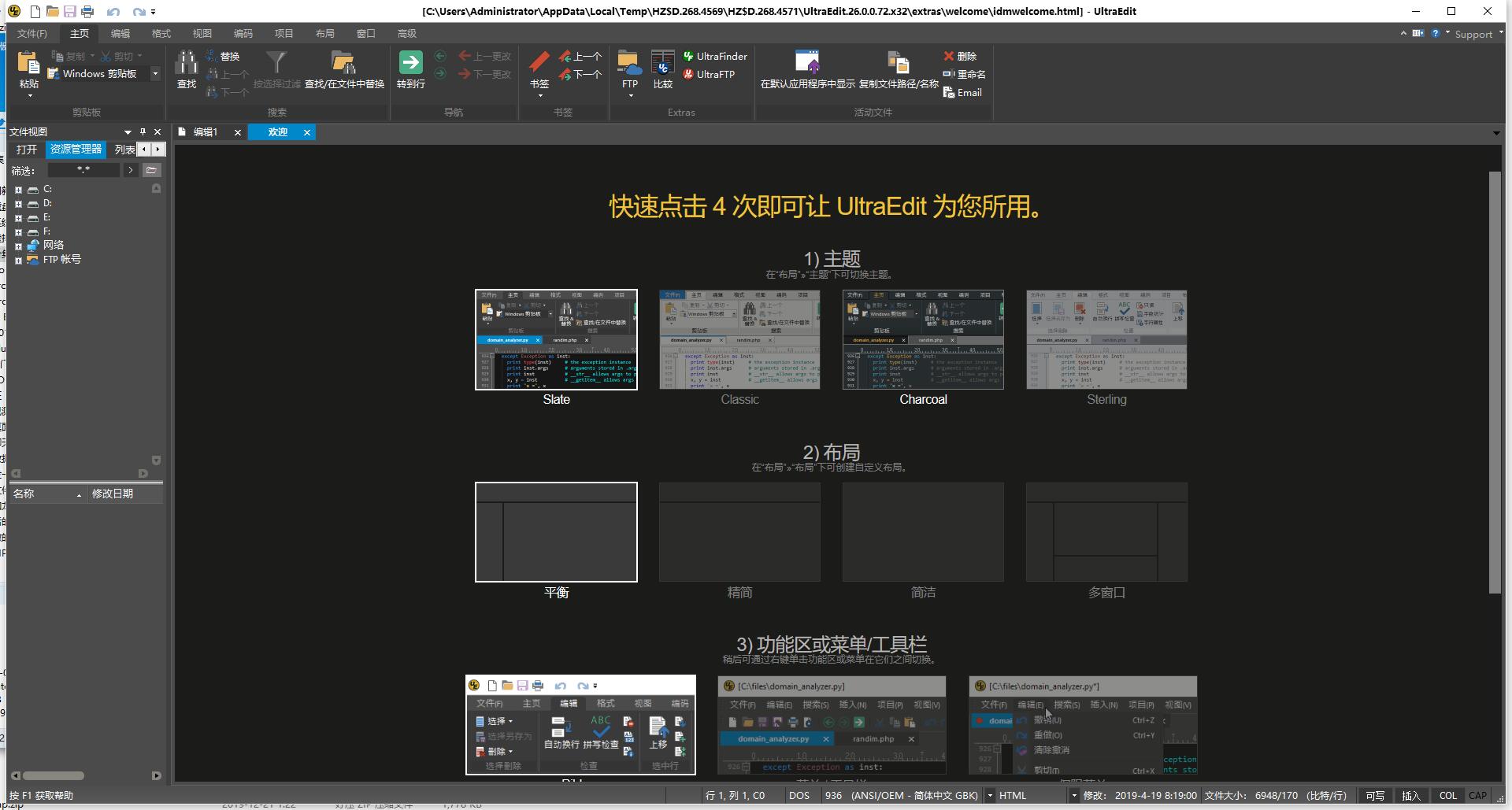Open the FTP tool icon

[629, 62]
